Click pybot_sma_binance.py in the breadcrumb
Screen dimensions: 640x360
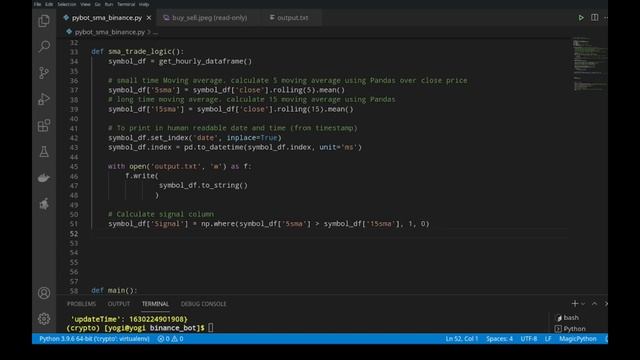click(110, 32)
